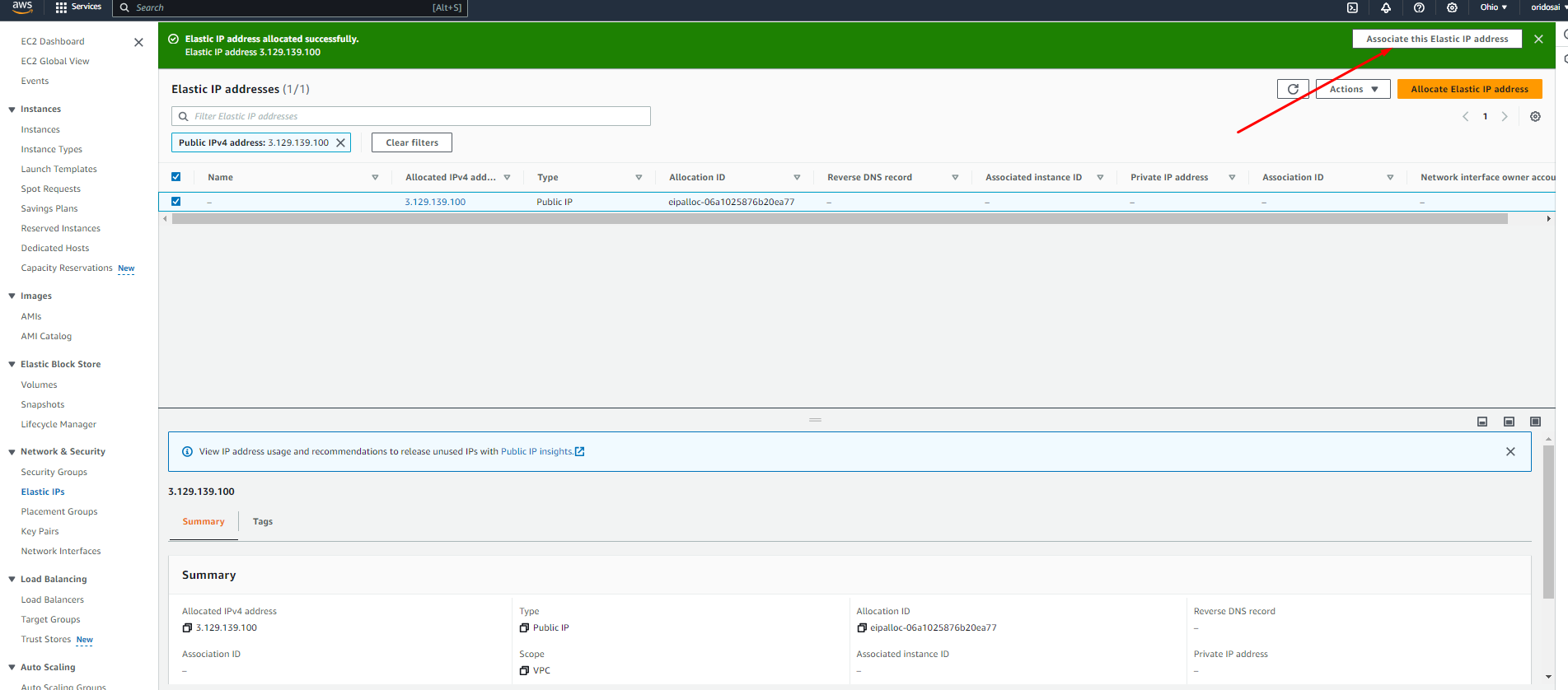Open the Ohio region selector
The height and width of the screenshot is (690, 1568).
(x=1493, y=7)
